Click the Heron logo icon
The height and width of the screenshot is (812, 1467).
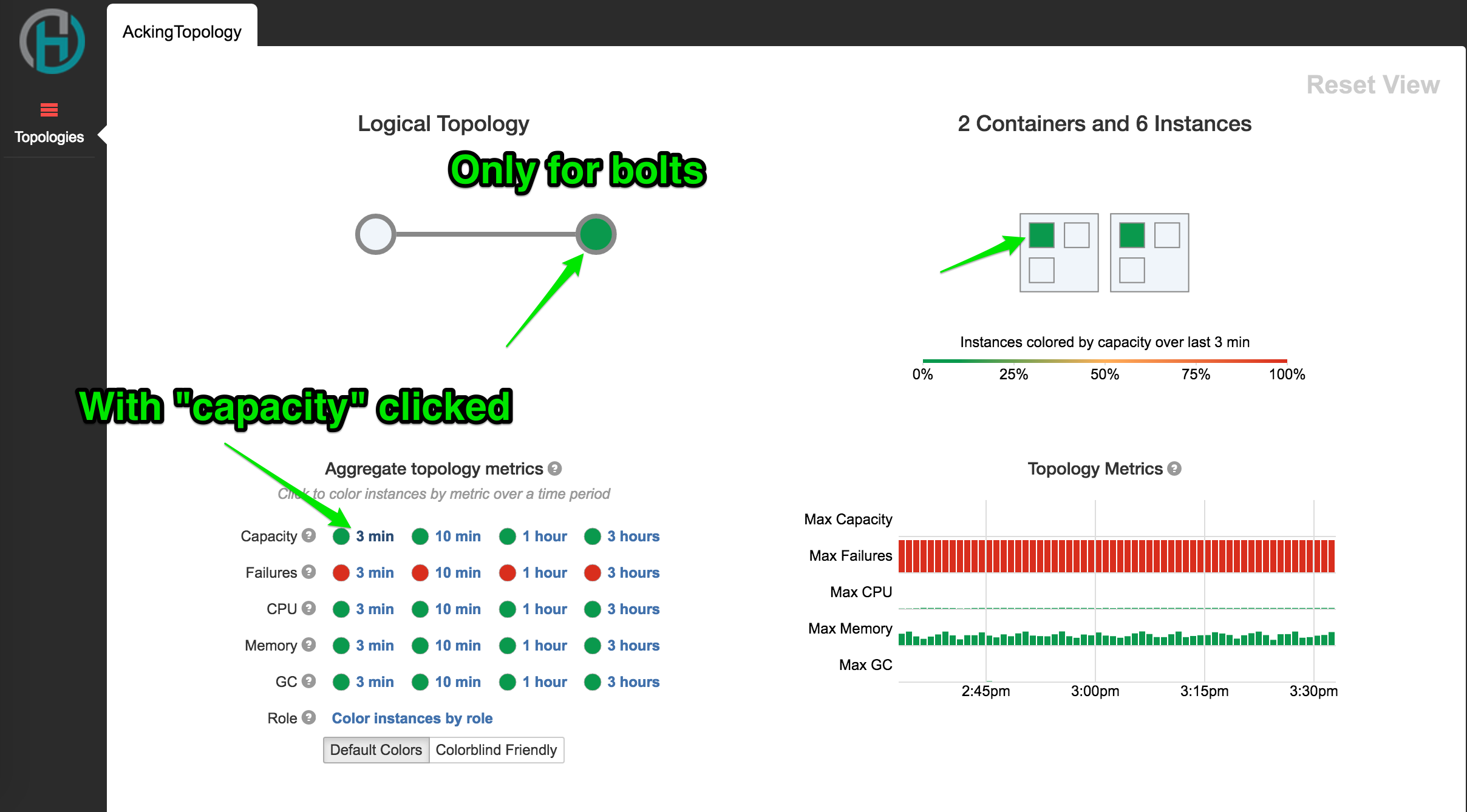[52, 41]
